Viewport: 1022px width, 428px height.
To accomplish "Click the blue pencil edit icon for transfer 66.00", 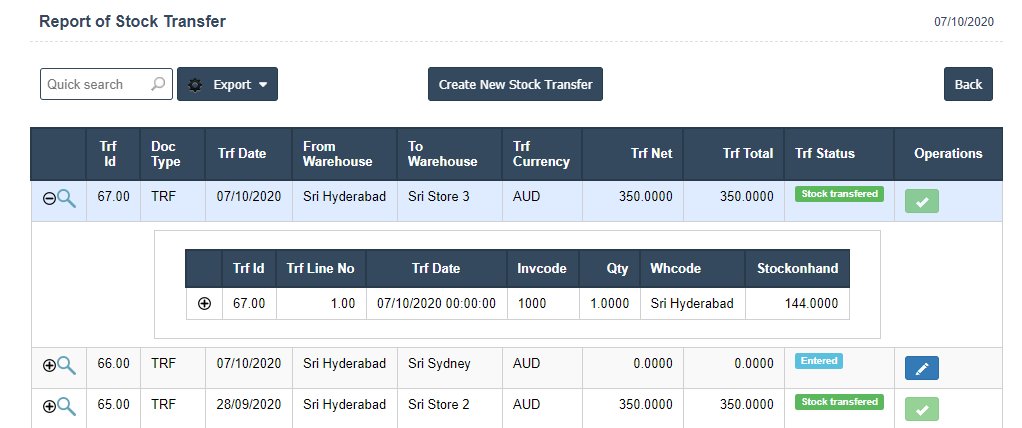I will (x=921, y=369).
